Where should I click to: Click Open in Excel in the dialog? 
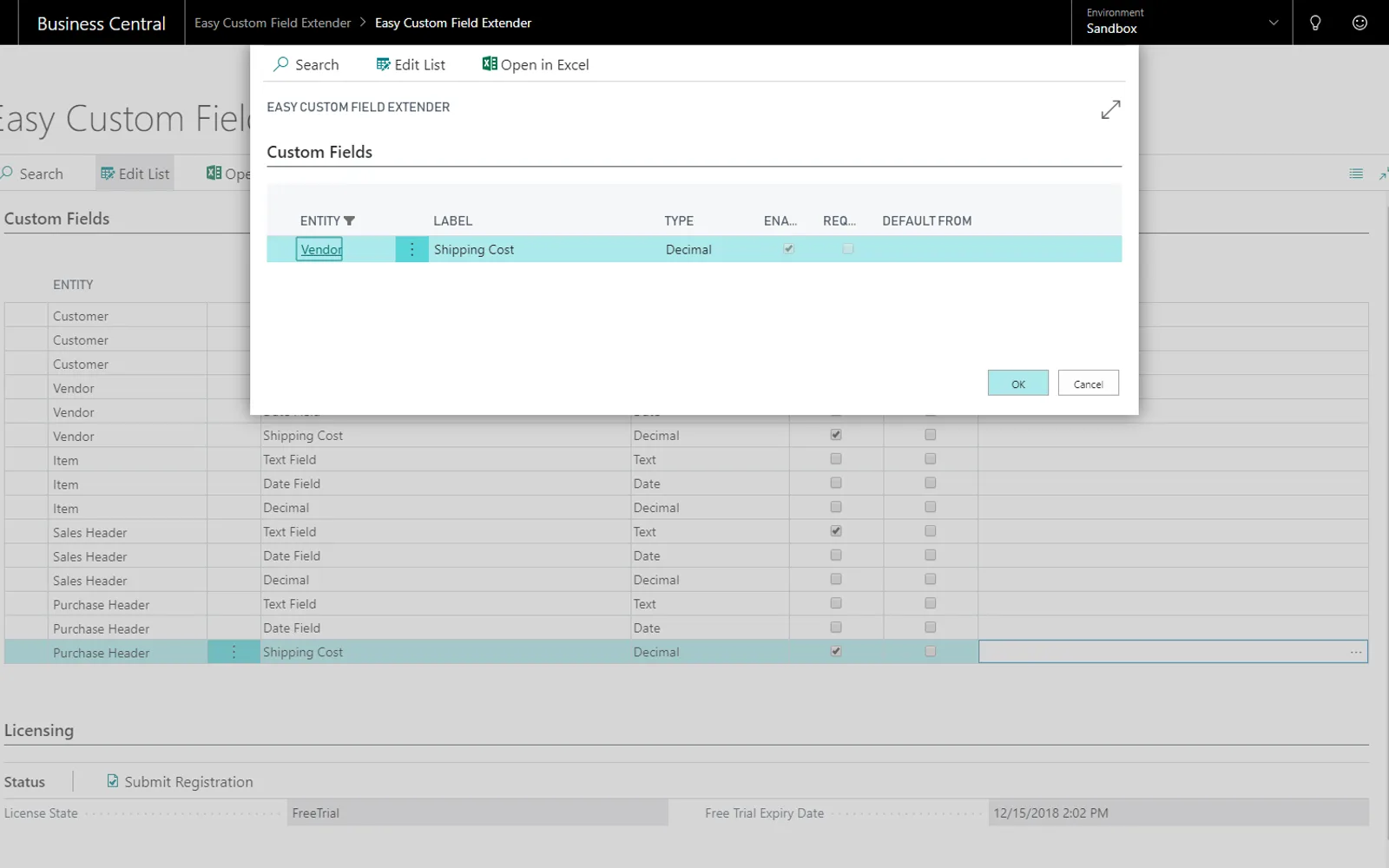tap(536, 64)
